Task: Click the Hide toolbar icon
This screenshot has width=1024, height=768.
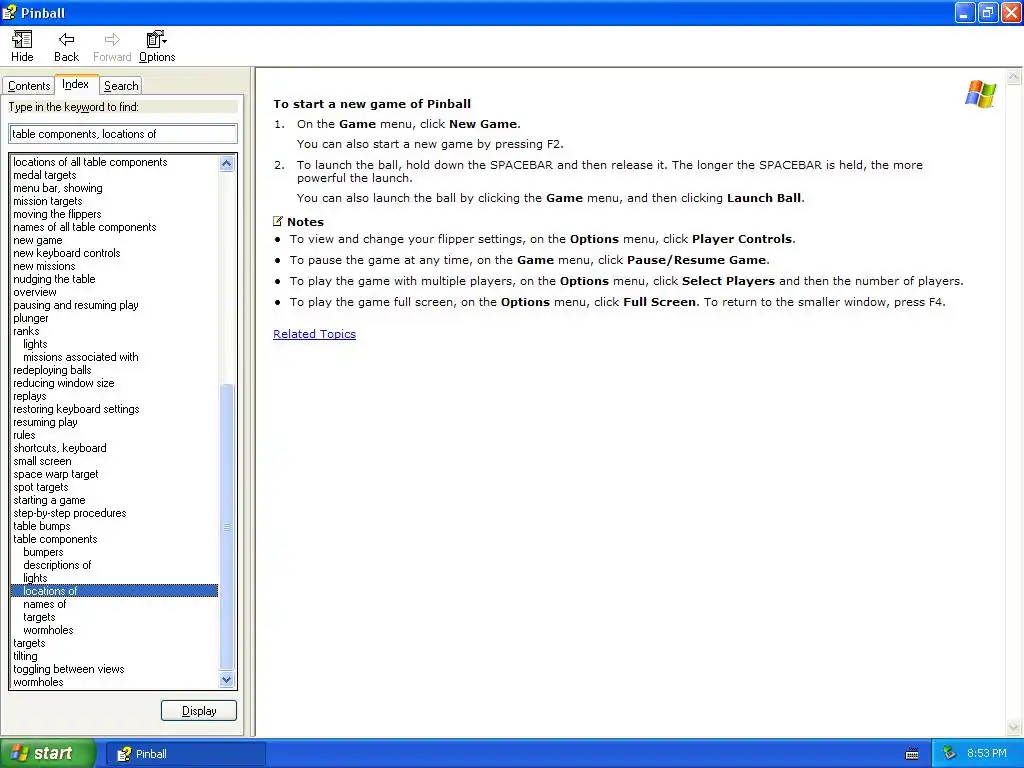Action: coord(22,46)
